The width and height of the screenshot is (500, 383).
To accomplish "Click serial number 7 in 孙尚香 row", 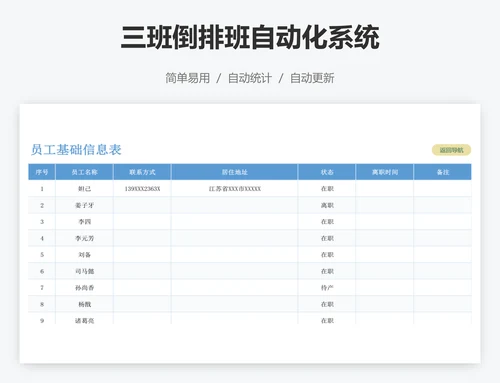I will 42,288.
